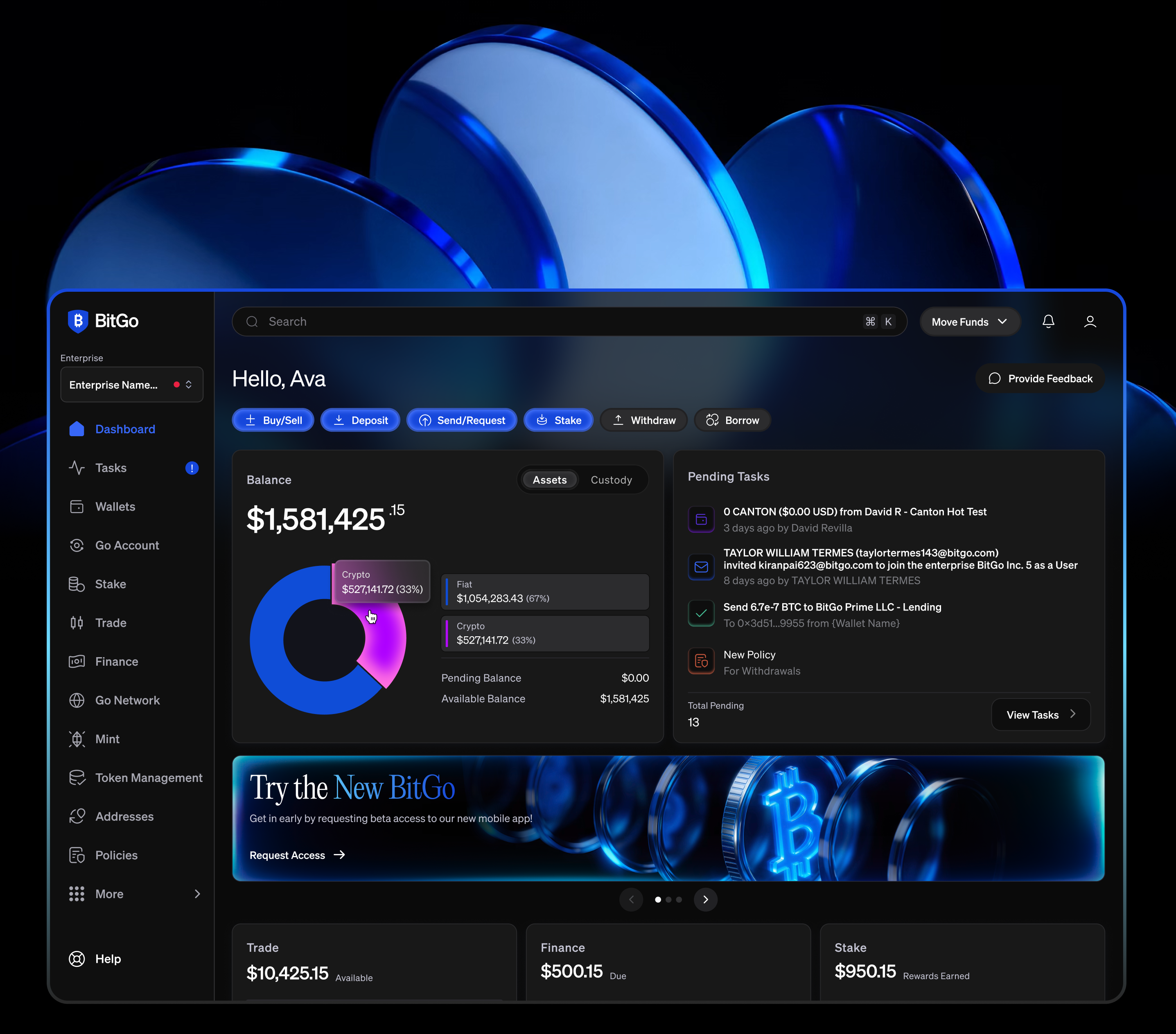1176x1034 pixels.
Task: Click the Help lifebuoy icon
Action: click(77, 959)
